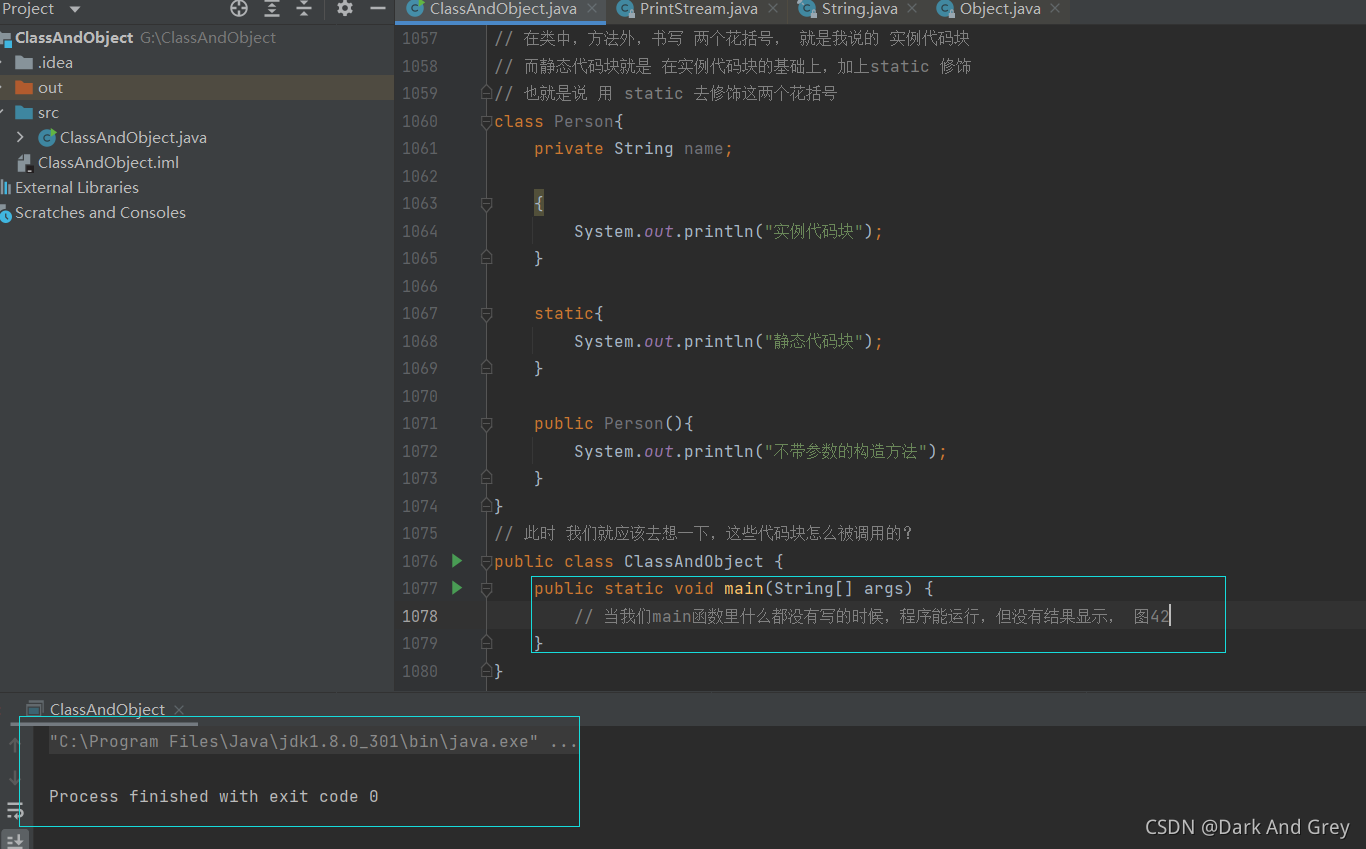The image size is (1366, 849).
Task: Collapse the comment fold at line 1059
Action: point(487,93)
